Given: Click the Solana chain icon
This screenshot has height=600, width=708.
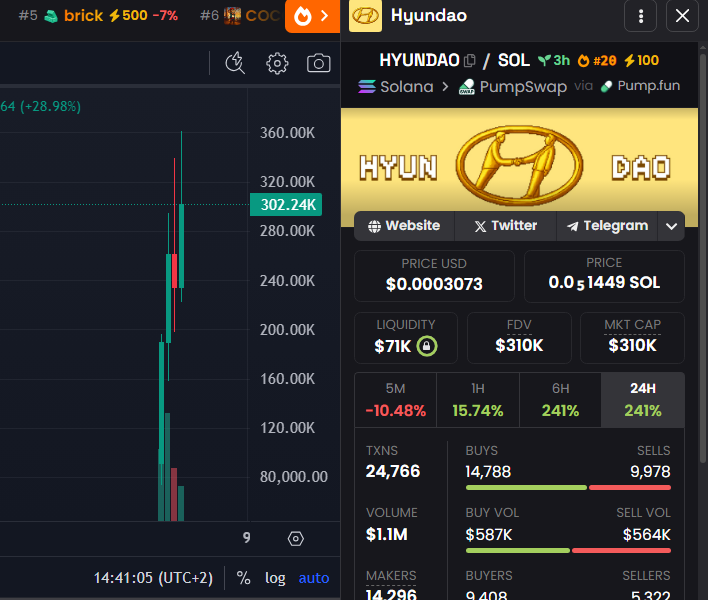Looking at the screenshot, I should pos(367,86).
